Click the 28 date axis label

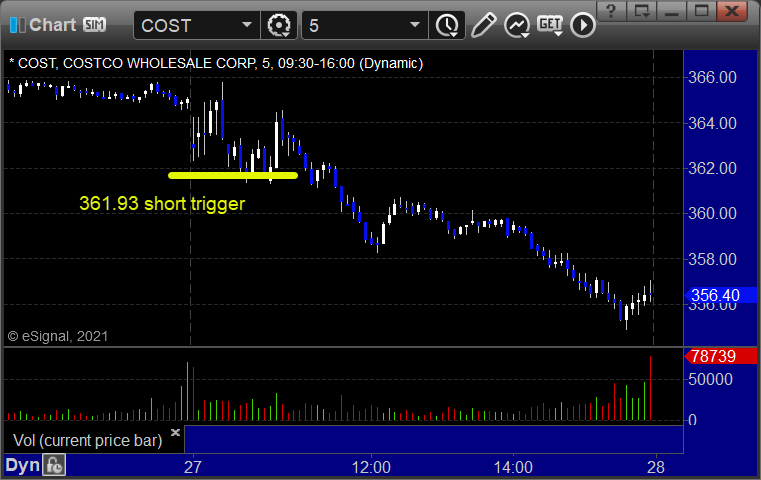[x=656, y=467]
